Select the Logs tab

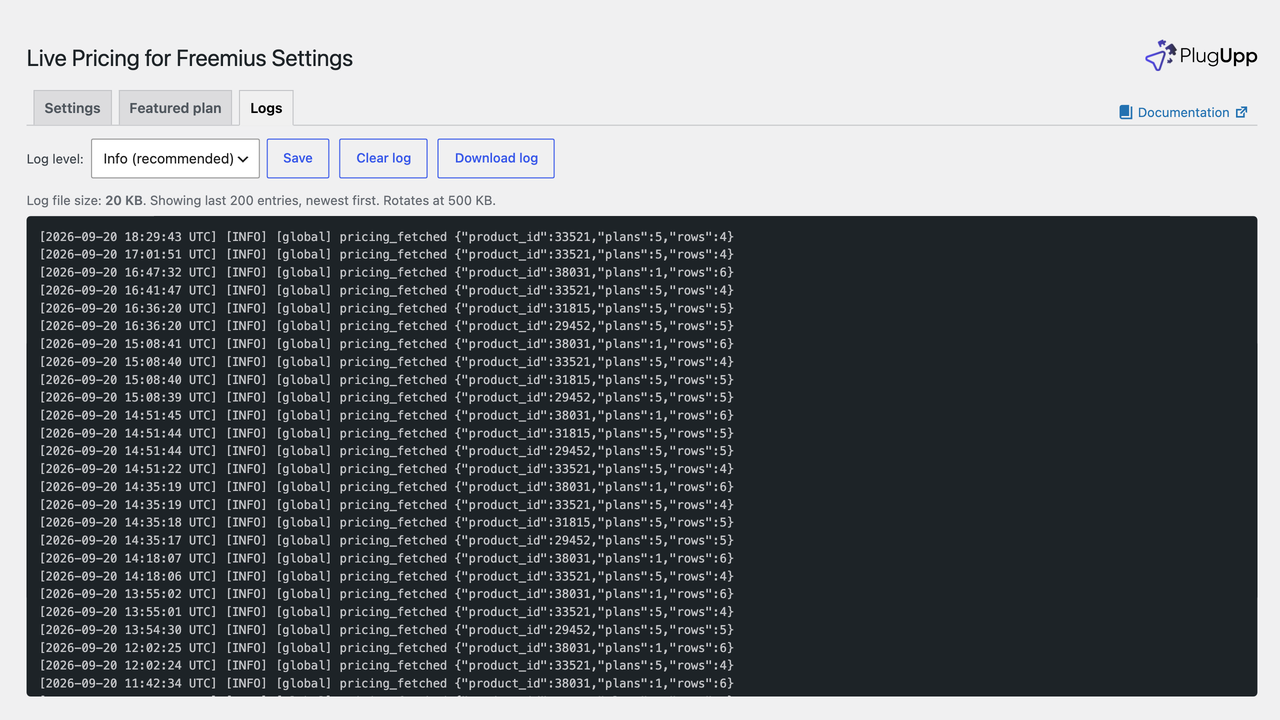click(266, 108)
